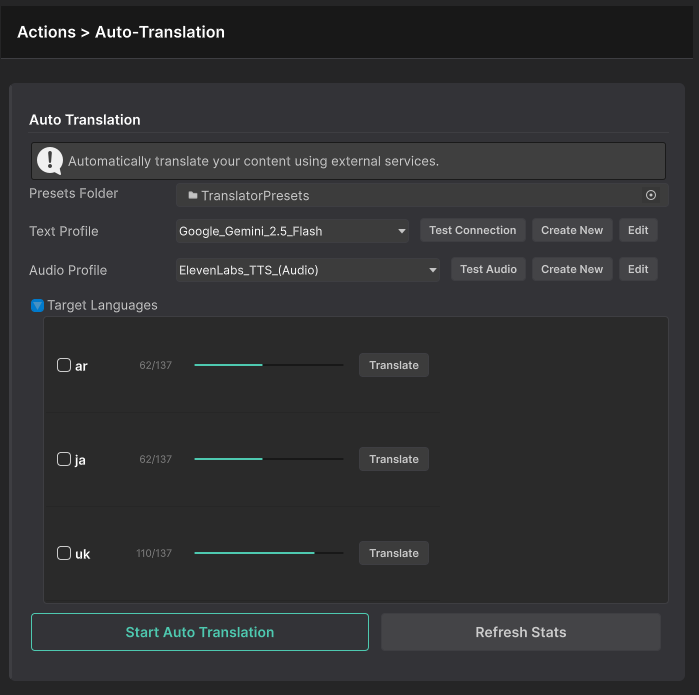This screenshot has width=699, height=695.
Task: Click the Test Audio button
Action: pyautogui.click(x=488, y=269)
